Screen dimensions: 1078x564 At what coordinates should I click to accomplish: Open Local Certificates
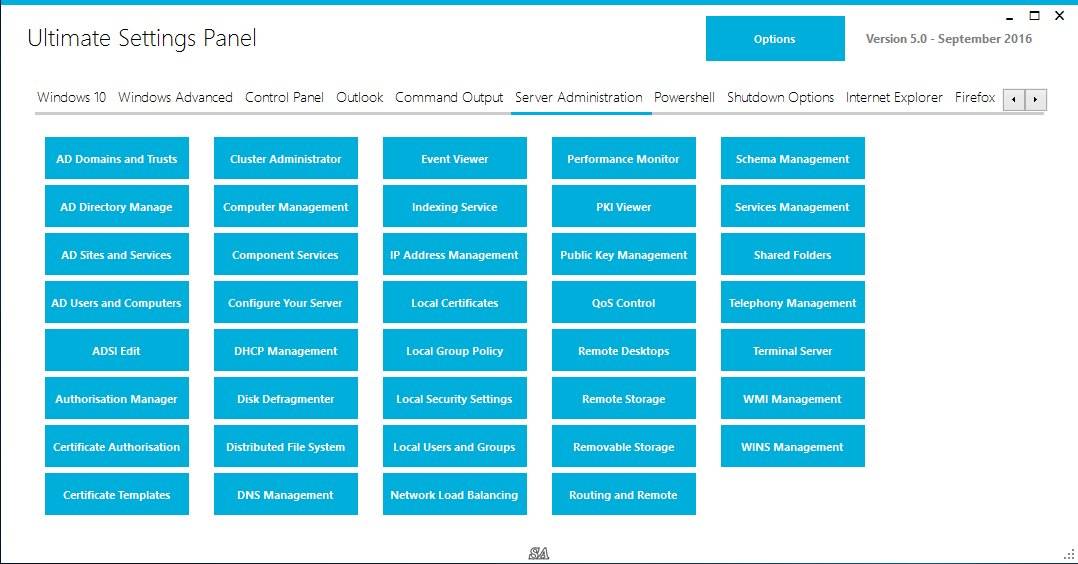tap(455, 303)
